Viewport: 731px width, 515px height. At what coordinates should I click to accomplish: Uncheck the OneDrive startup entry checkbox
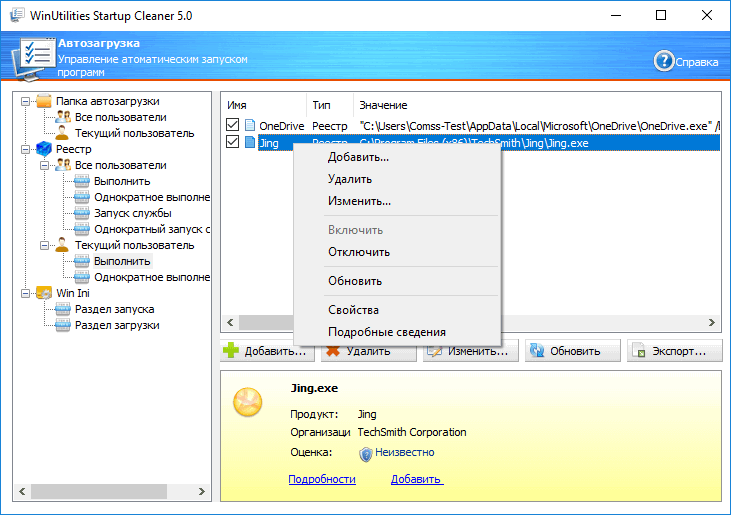click(232, 125)
